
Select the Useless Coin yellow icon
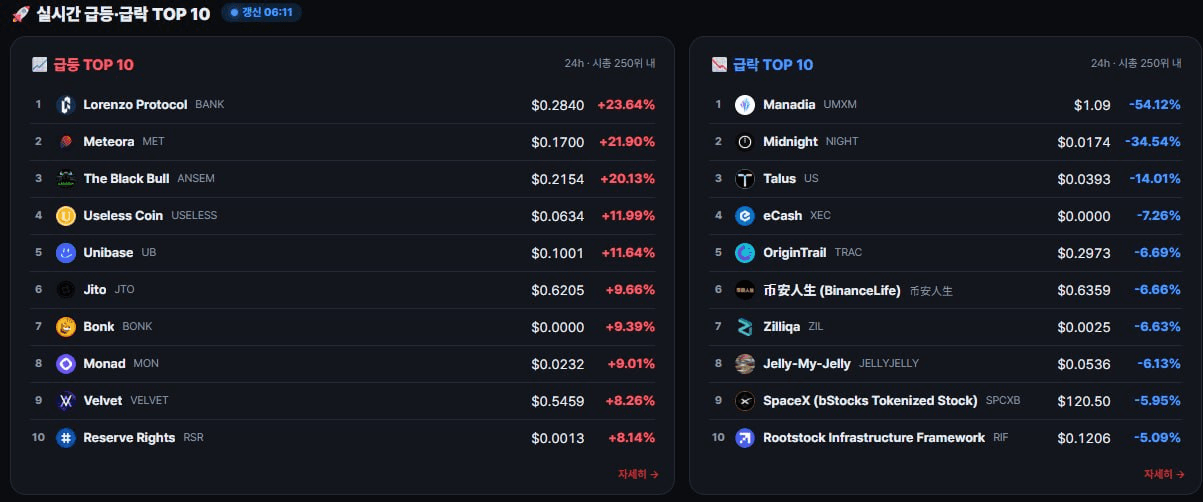(x=66, y=216)
